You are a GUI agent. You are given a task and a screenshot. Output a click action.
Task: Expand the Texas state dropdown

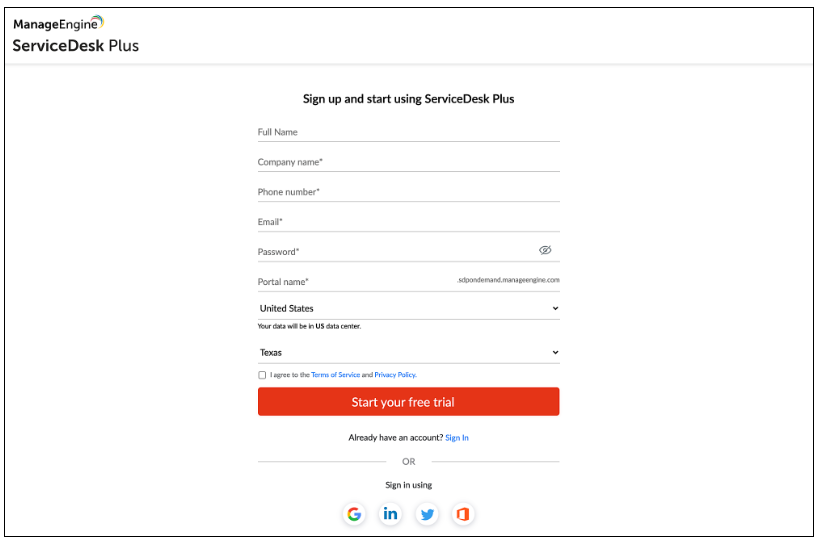(408, 353)
